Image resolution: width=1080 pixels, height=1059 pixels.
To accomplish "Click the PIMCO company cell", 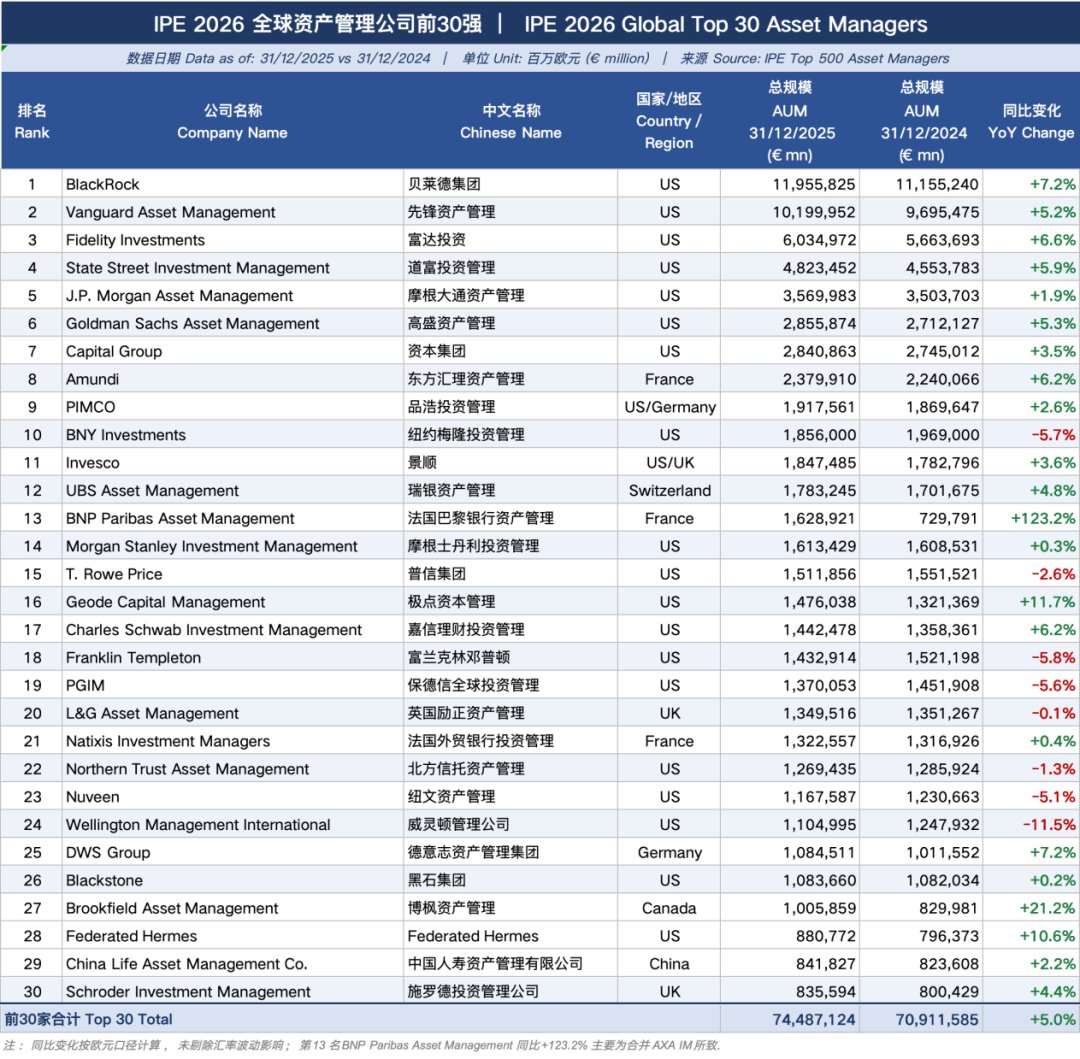I will (233, 407).
